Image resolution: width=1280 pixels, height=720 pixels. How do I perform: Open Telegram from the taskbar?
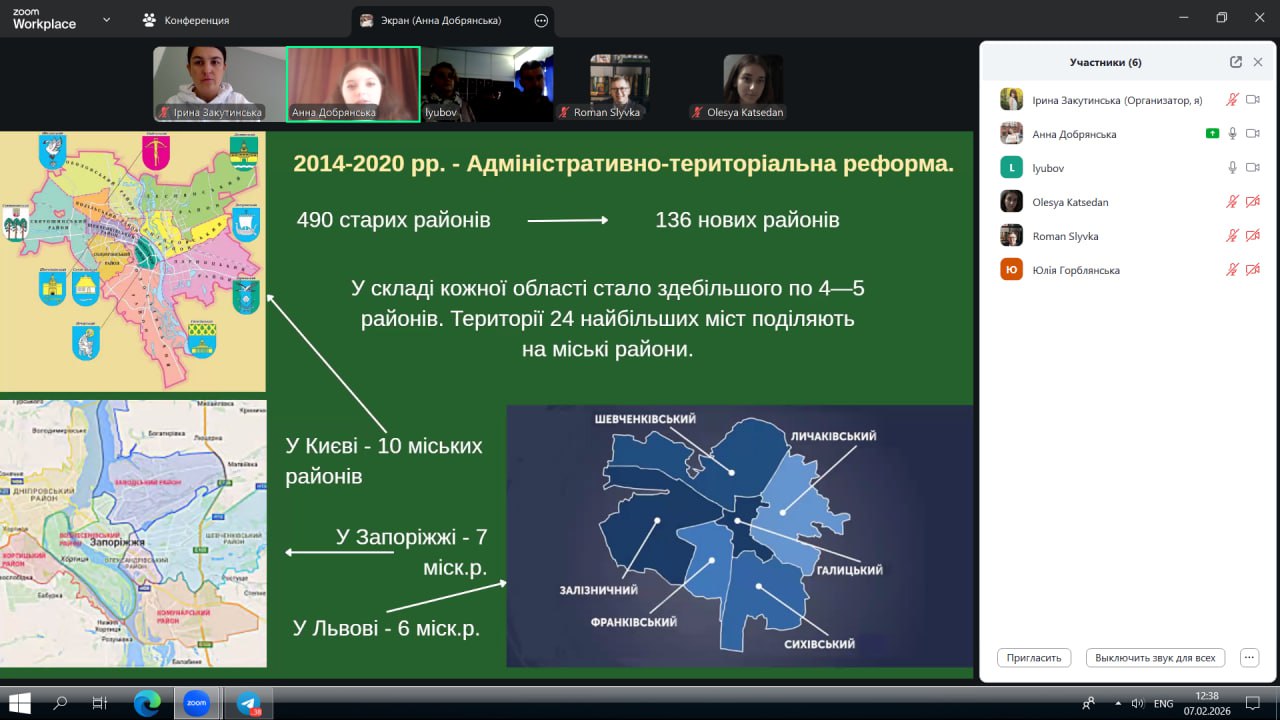(248, 703)
